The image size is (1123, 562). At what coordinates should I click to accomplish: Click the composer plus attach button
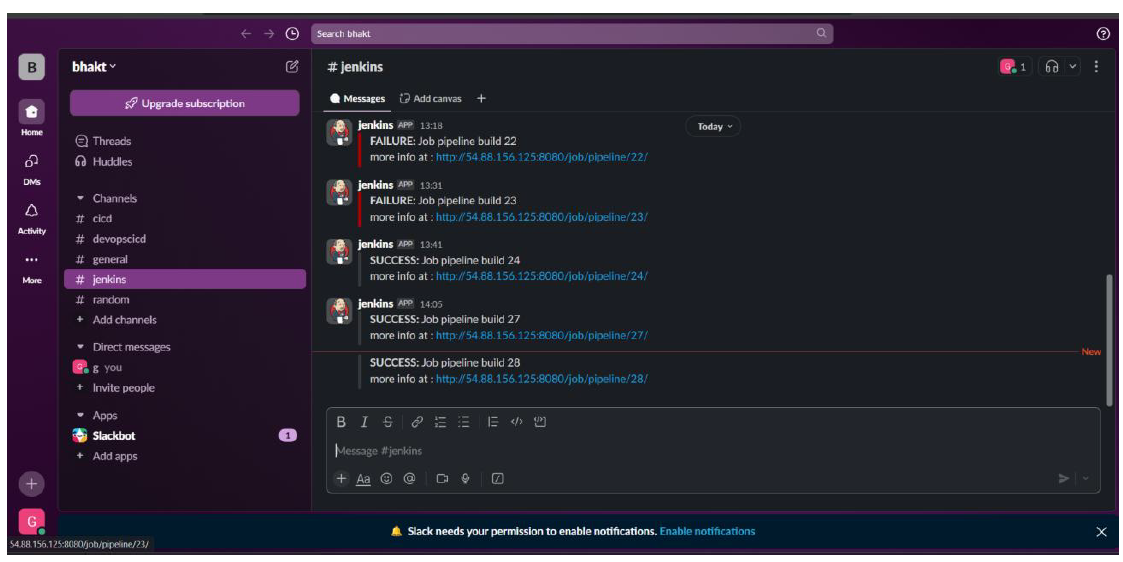tap(341, 479)
